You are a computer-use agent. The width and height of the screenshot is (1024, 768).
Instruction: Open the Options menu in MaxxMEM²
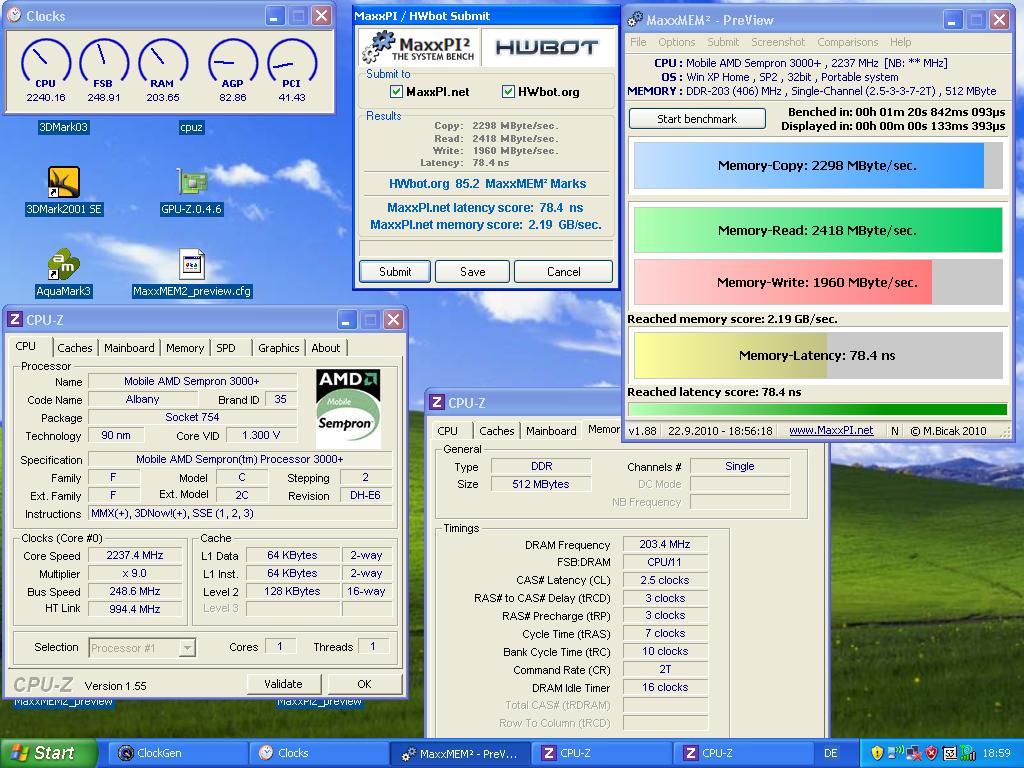coord(677,42)
